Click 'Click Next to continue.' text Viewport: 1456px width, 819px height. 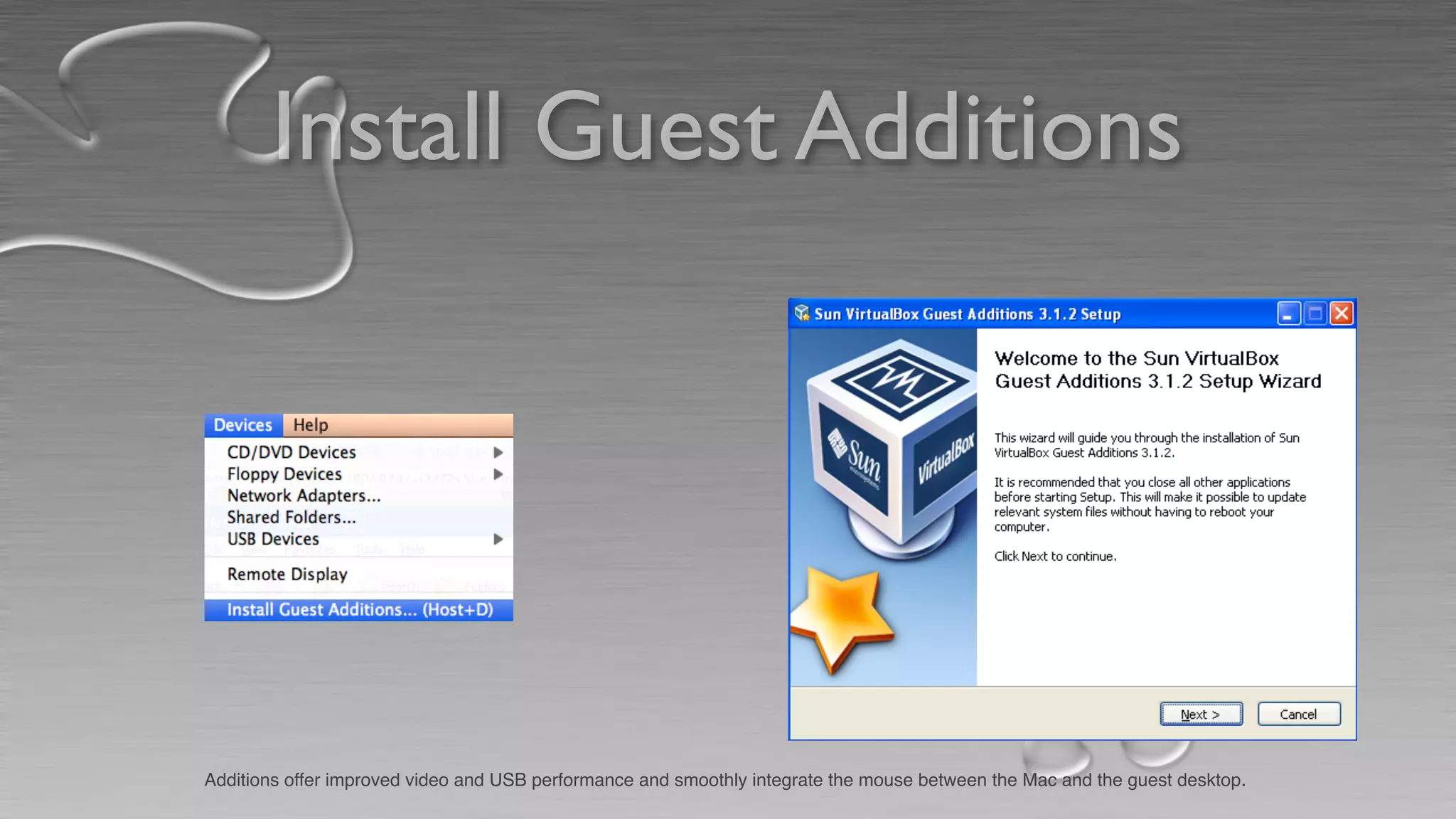1055,557
